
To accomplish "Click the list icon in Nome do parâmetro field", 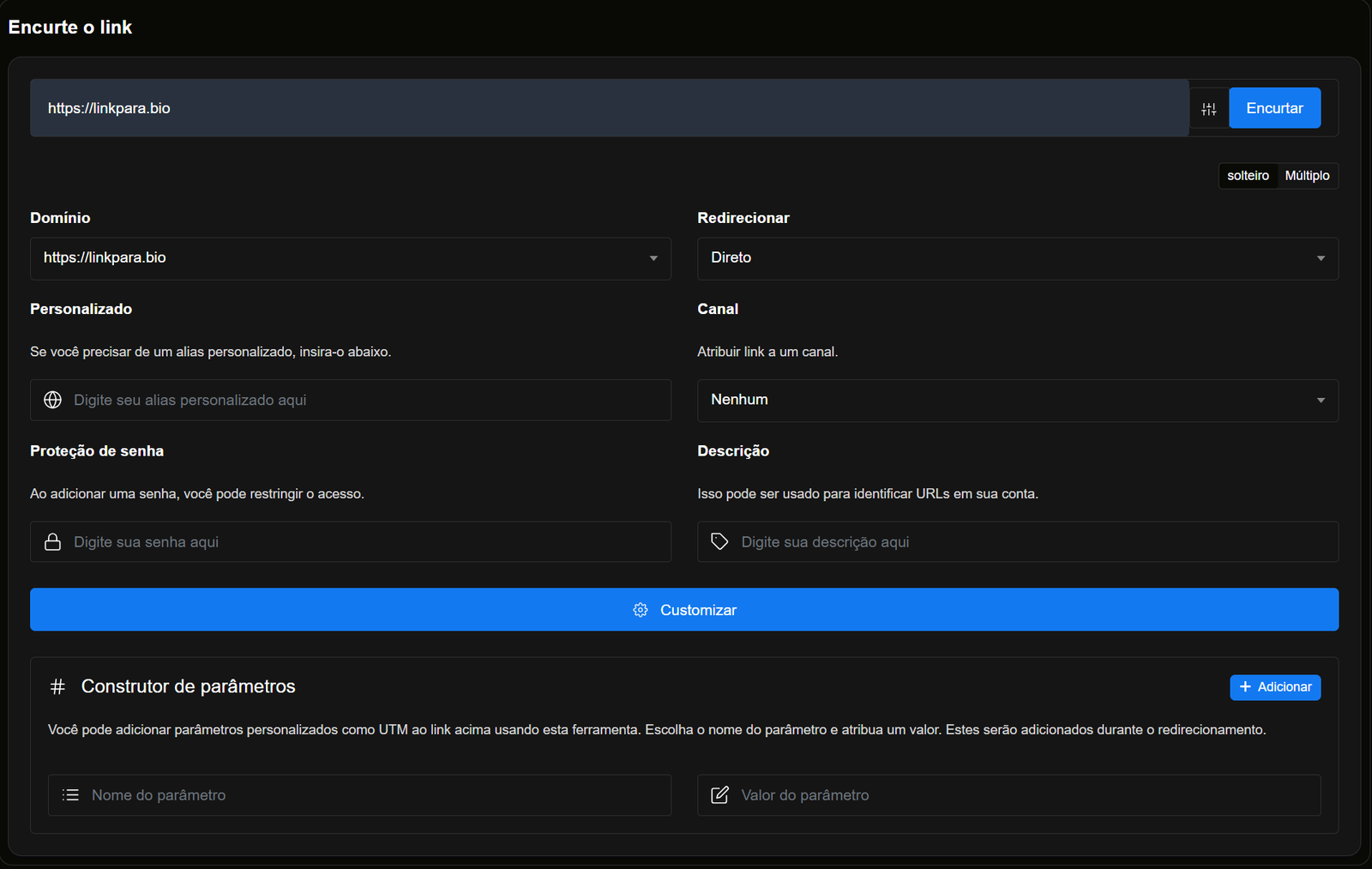I will (x=71, y=794).
